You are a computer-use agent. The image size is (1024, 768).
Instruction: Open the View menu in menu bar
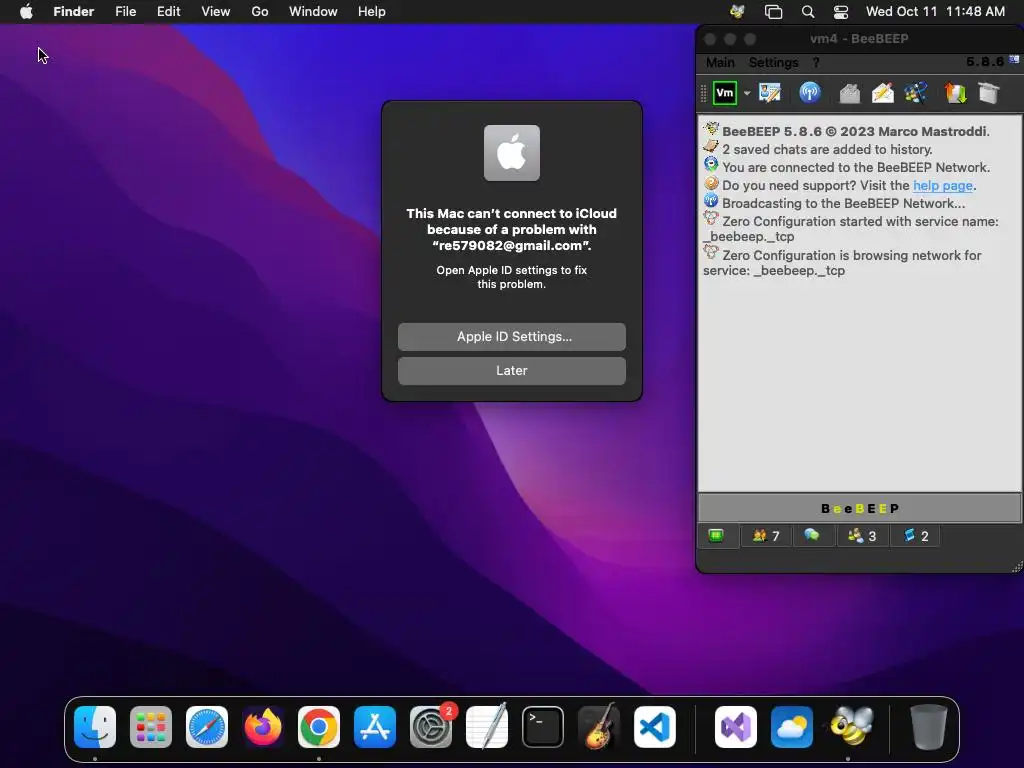[x=216, y=11]
